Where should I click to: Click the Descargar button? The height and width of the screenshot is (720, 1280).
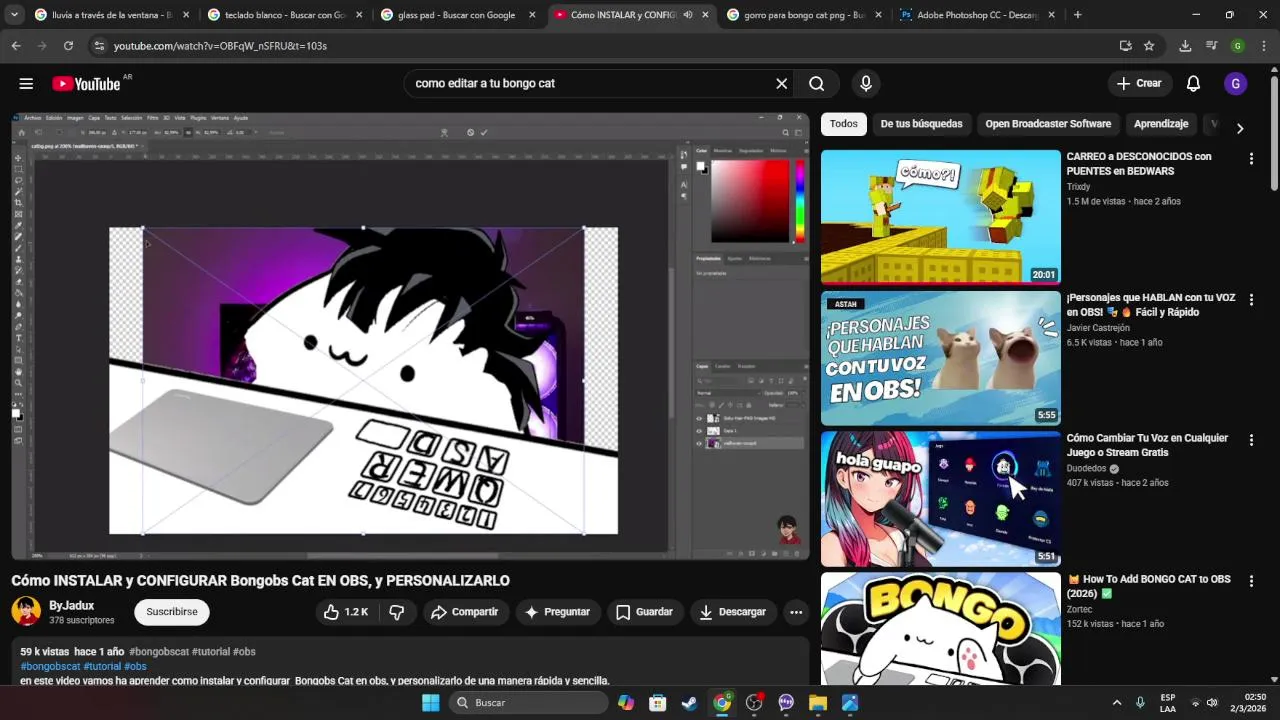coord(732,612)
